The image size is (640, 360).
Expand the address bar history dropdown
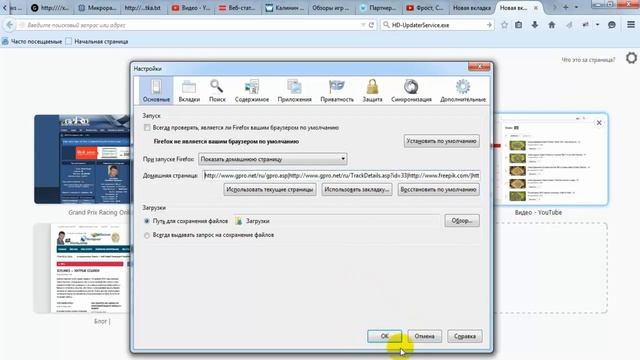tap(363, 25)
